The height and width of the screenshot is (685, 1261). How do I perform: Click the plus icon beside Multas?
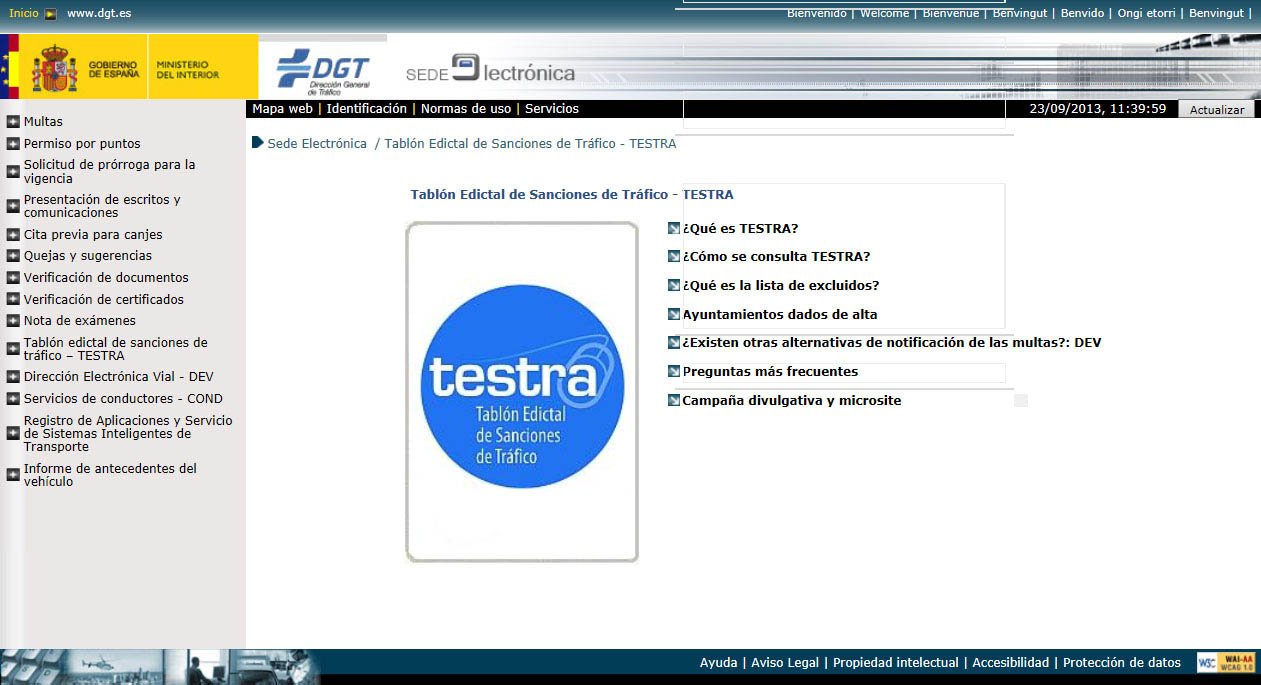coord(13,122)
